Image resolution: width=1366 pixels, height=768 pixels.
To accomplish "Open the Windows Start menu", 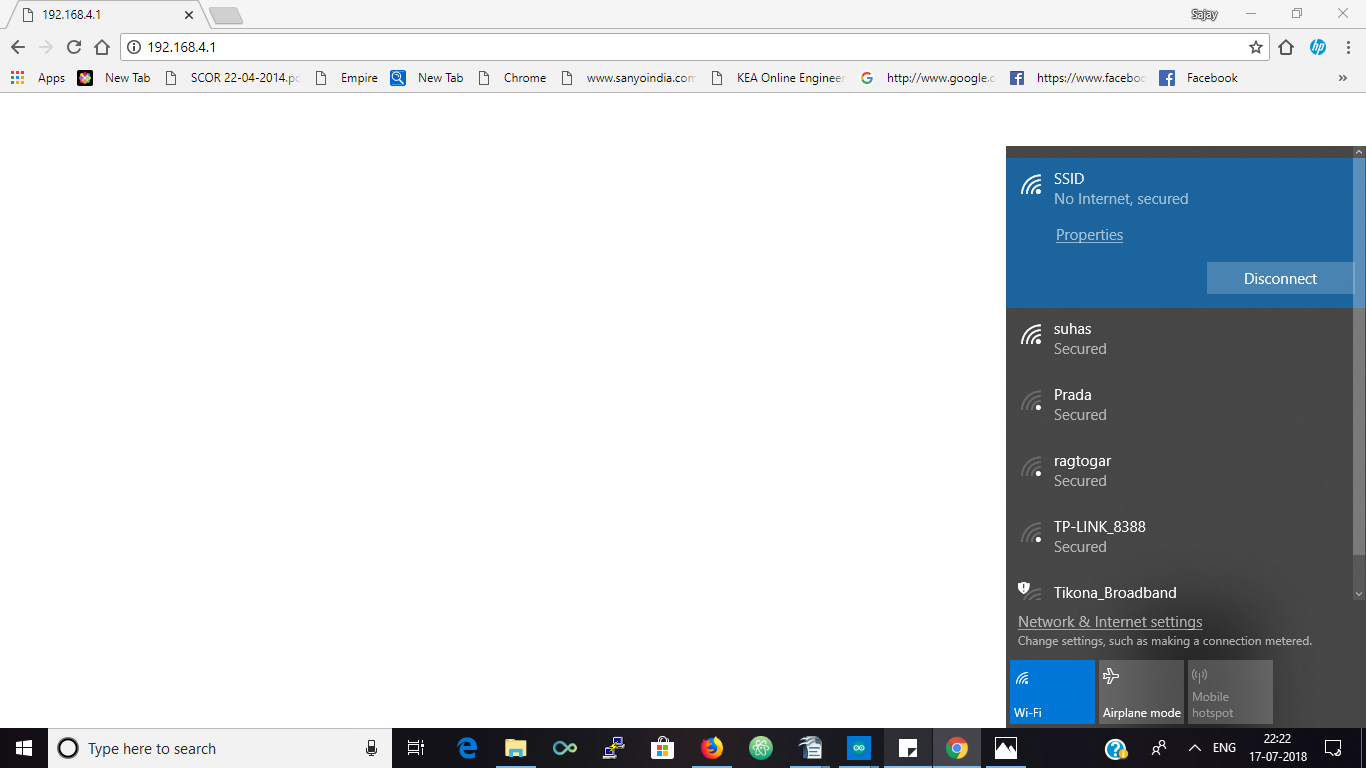I will coord(24,748).
